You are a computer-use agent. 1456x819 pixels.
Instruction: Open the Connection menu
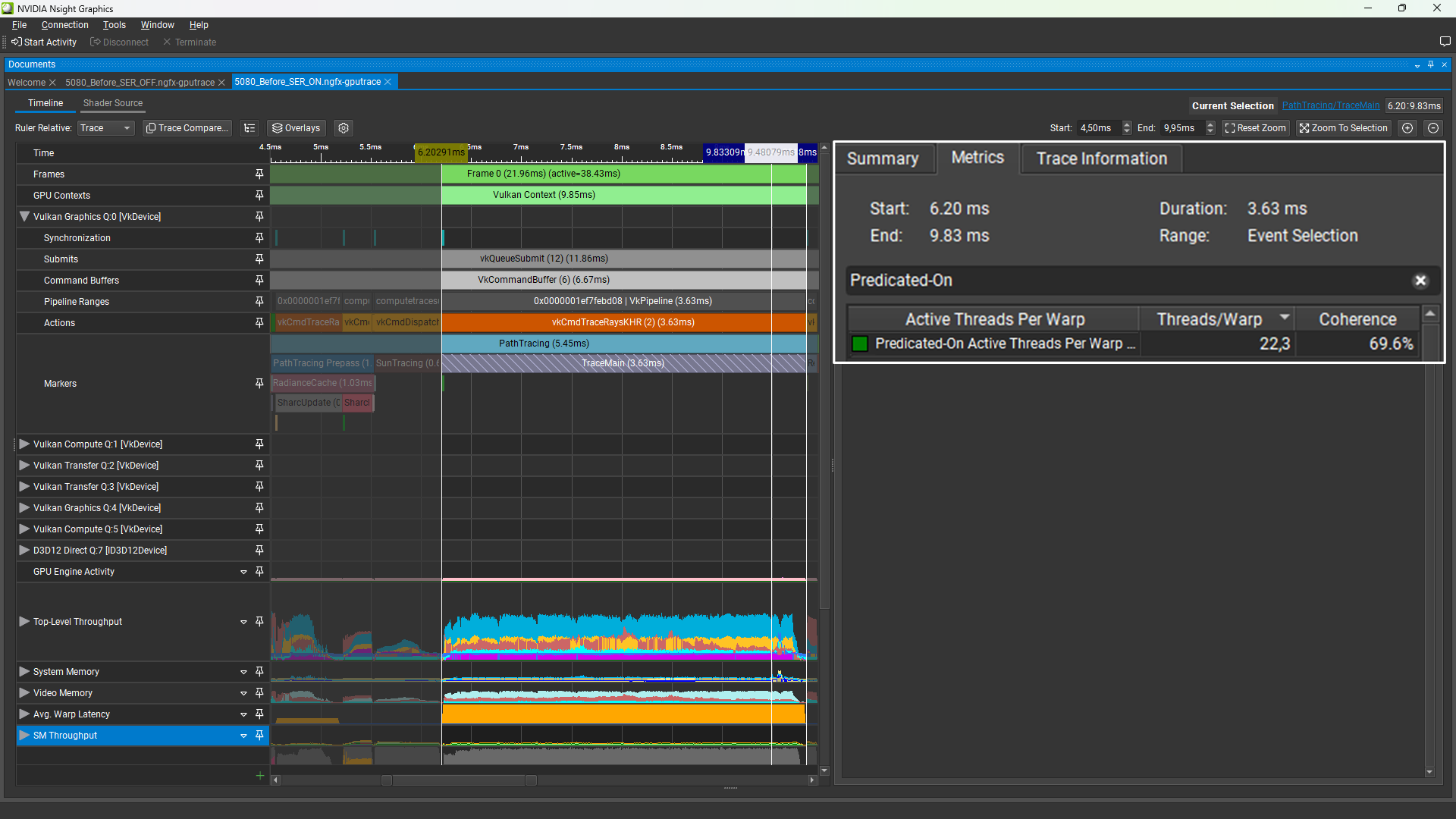pyautogui.click(x=65, y=25)
